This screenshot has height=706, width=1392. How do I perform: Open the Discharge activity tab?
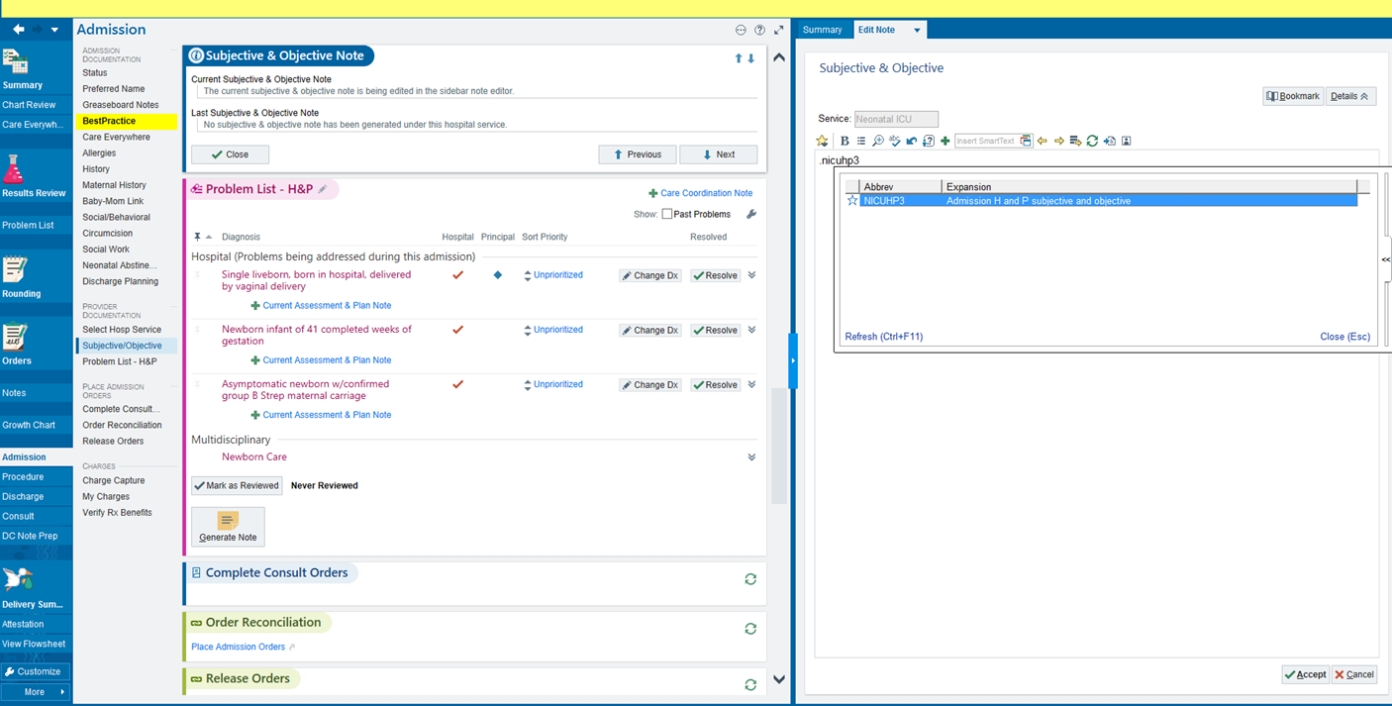(x=23, y=496)
